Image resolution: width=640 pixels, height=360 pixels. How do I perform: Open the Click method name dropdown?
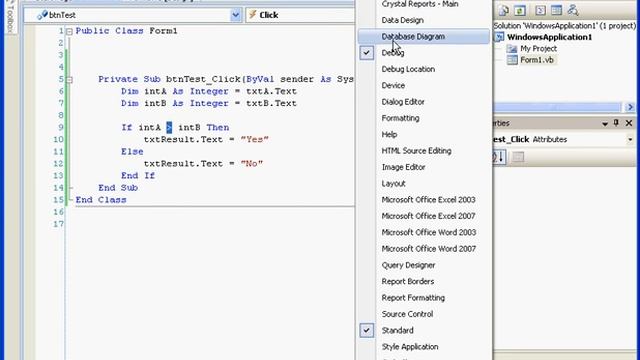click(300, 15)
